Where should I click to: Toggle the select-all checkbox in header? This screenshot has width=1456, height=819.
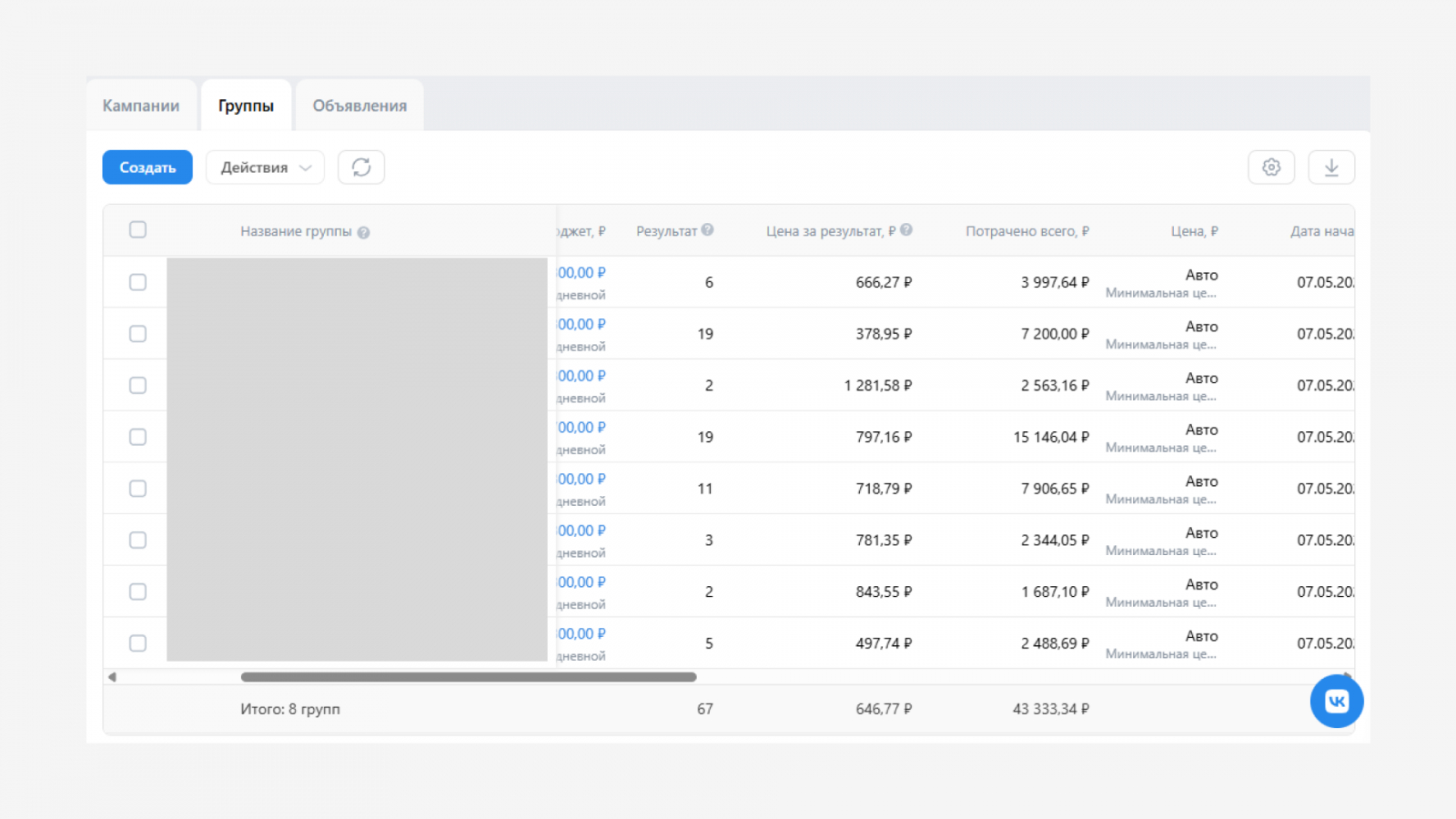pos(137,230)
